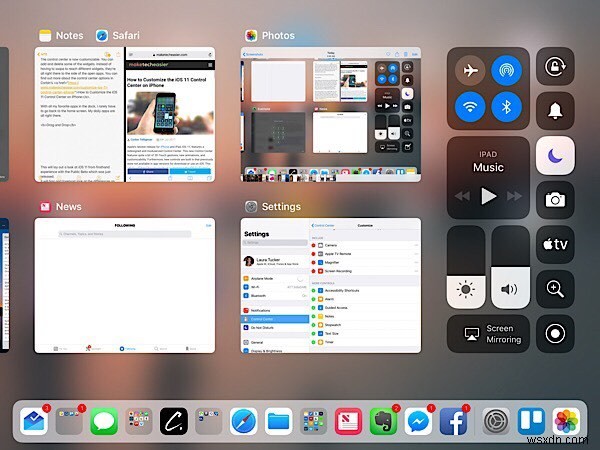Adjust the volume slider

pyautogui.click(x=510, y=267)
